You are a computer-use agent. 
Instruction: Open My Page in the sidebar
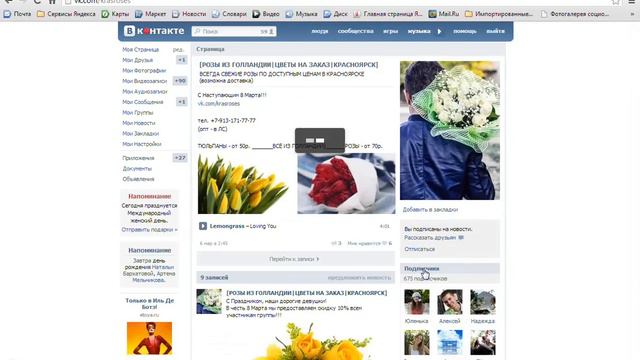141,49
